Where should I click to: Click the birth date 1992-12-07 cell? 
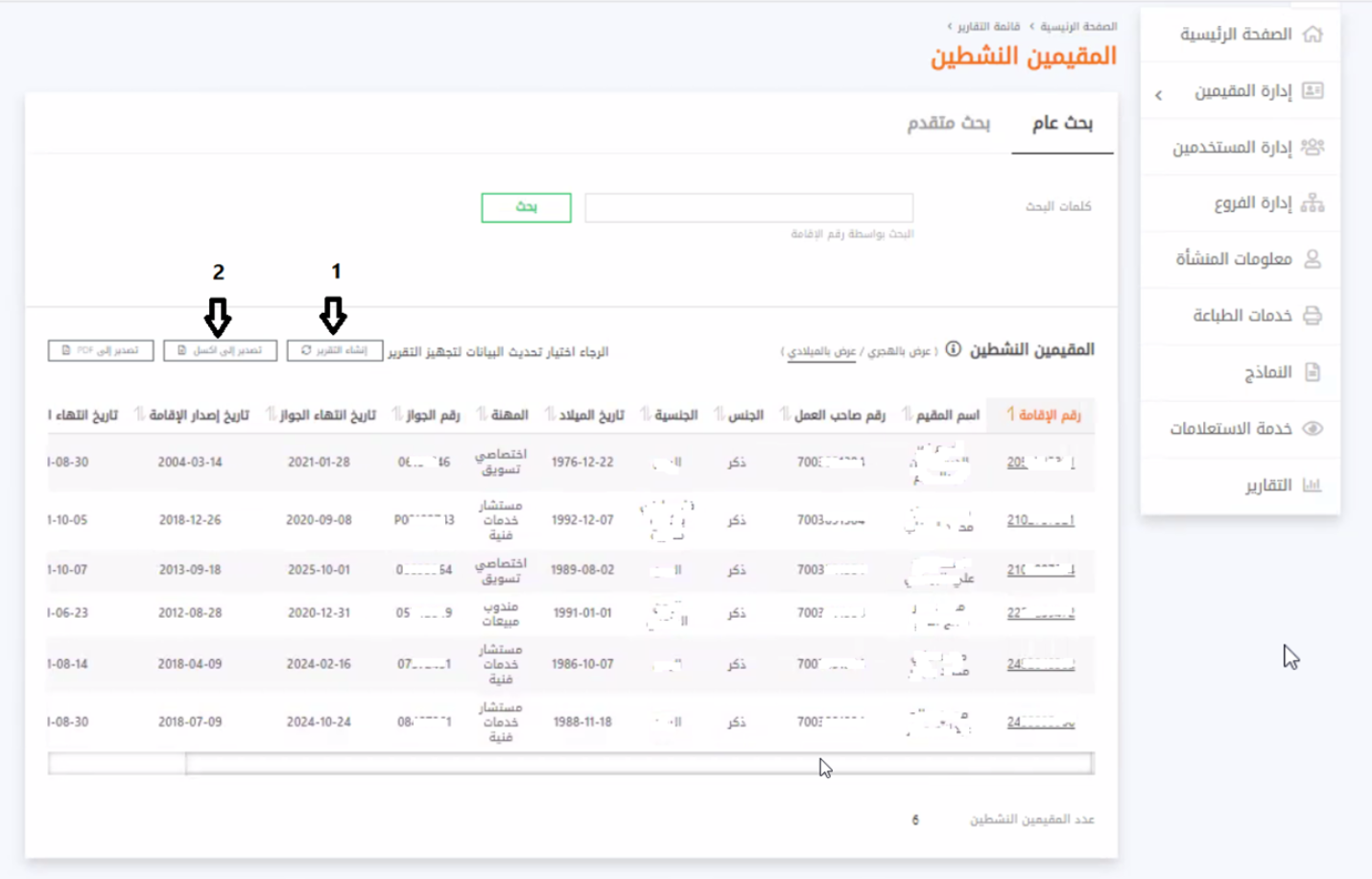pos(582,520)
